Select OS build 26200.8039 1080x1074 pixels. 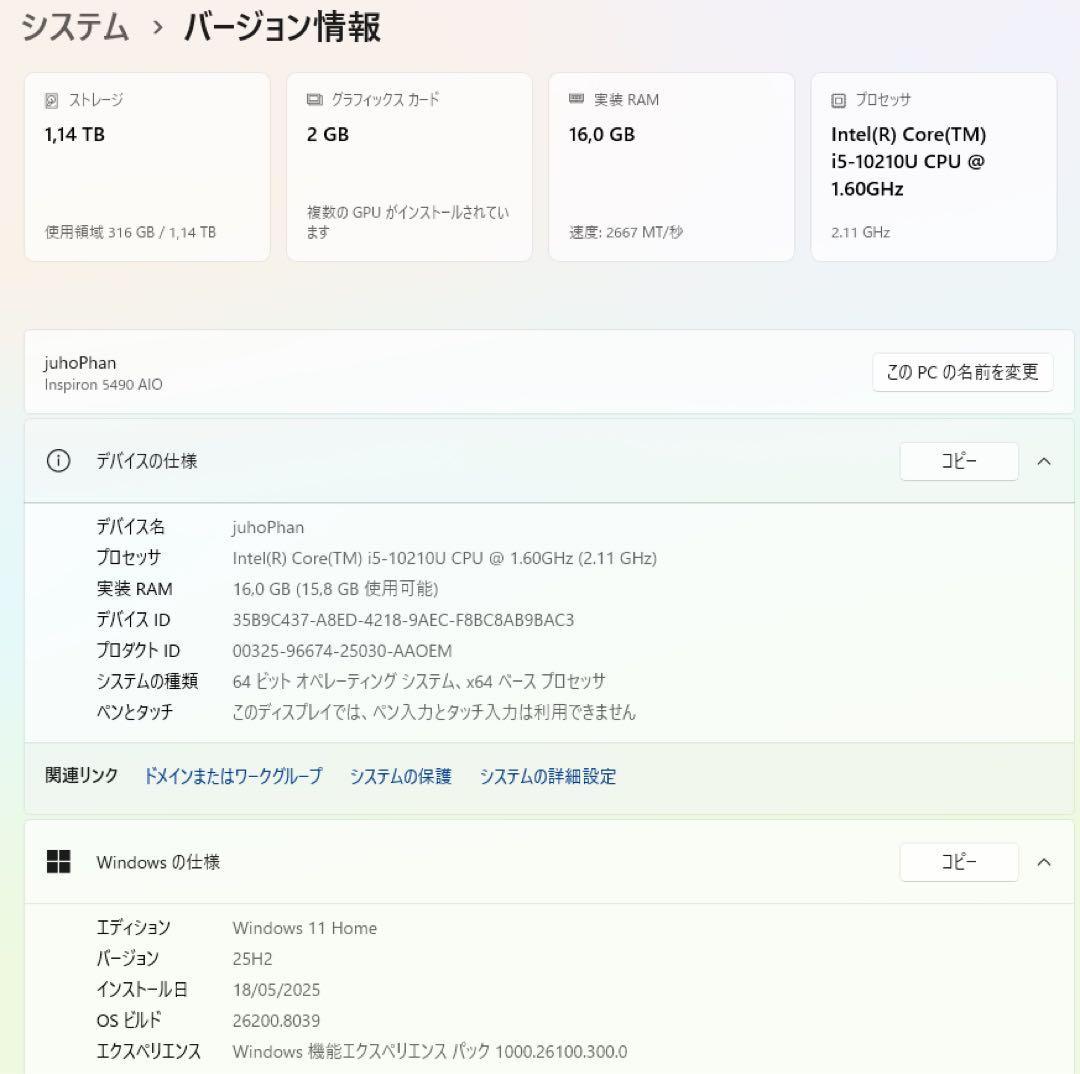(x=276, y=1021)
